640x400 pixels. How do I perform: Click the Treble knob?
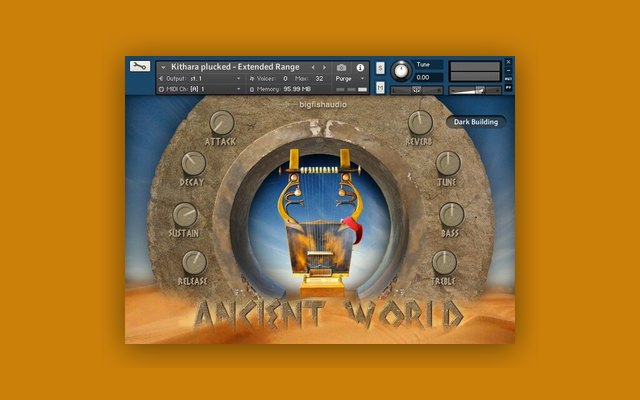[x=444, y=262]
